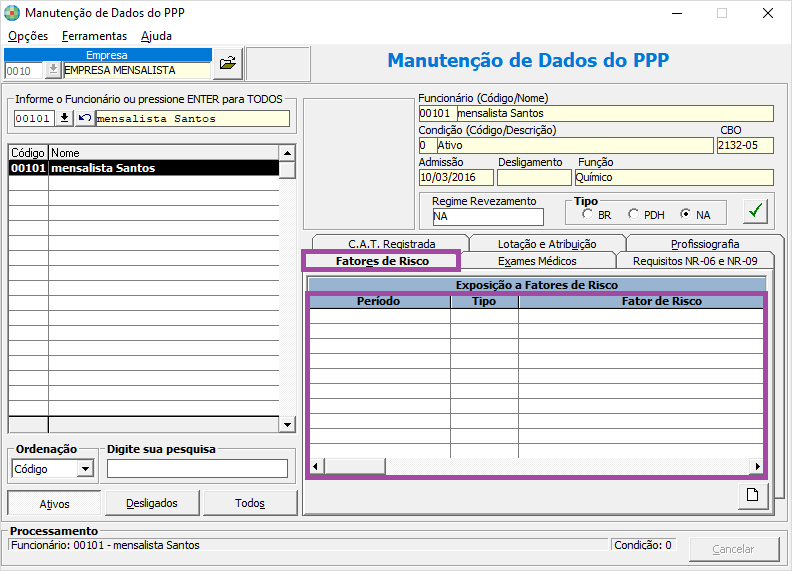Click the Cancelar button
Screen dimensions: 792x571
[733, 549]
